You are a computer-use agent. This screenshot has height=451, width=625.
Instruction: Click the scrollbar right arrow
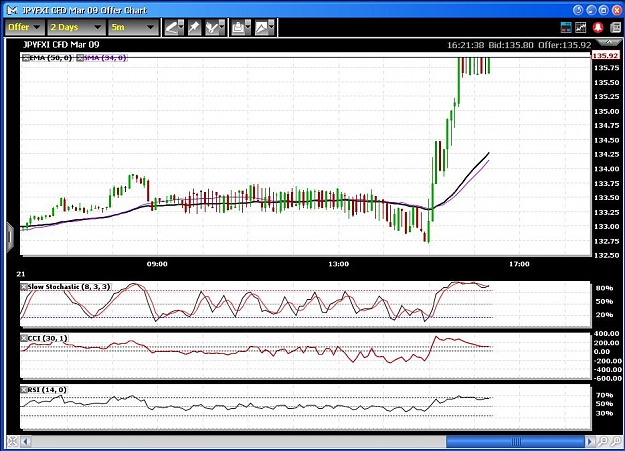pos(590,441)
